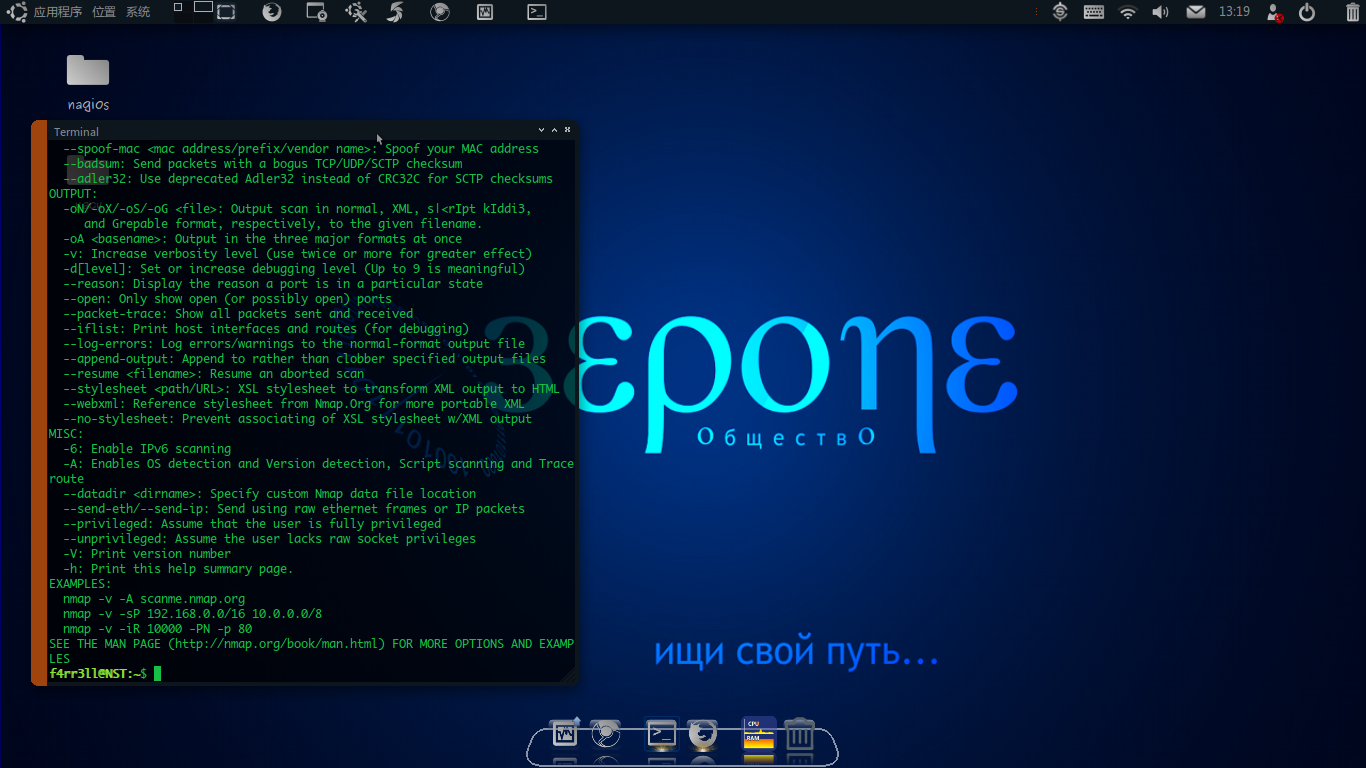Launch Chromium from the top panel
This screenshot has height=768, width=1366.
(439, 12)
